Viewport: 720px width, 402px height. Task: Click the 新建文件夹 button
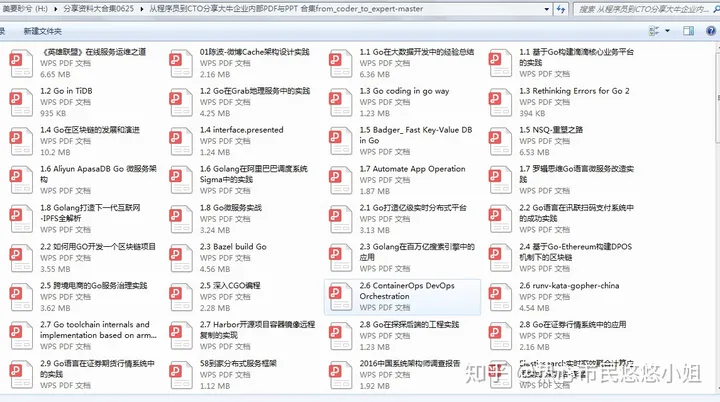point(42,31)
